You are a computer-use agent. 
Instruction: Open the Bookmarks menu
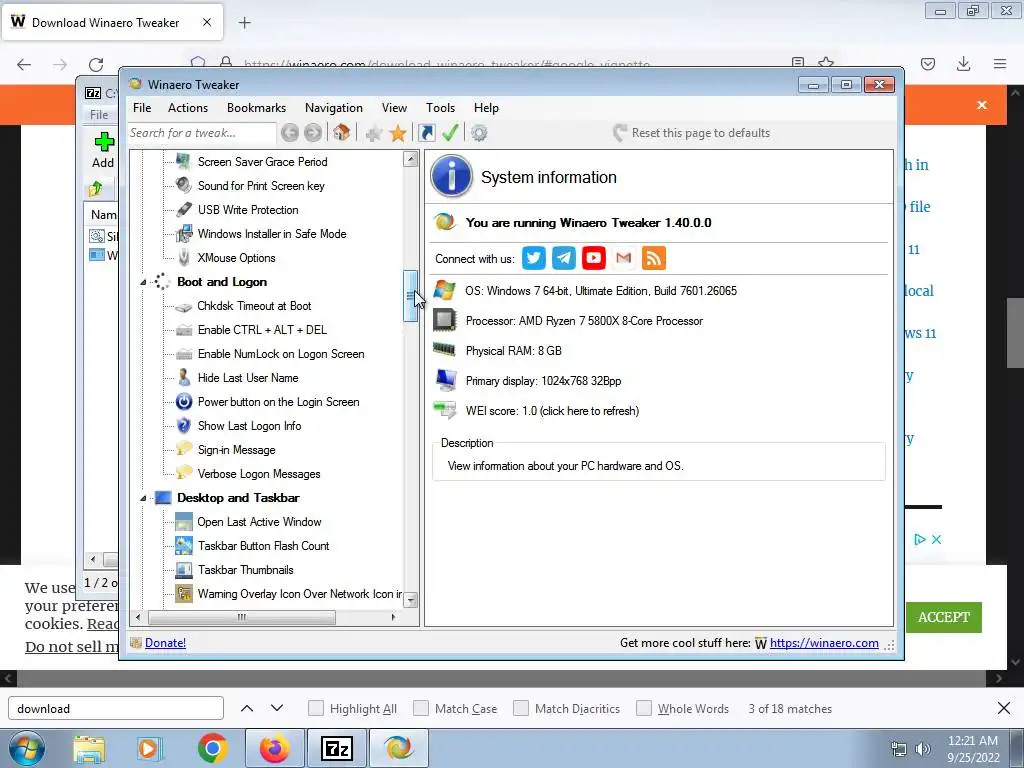[x=257, y=108]
